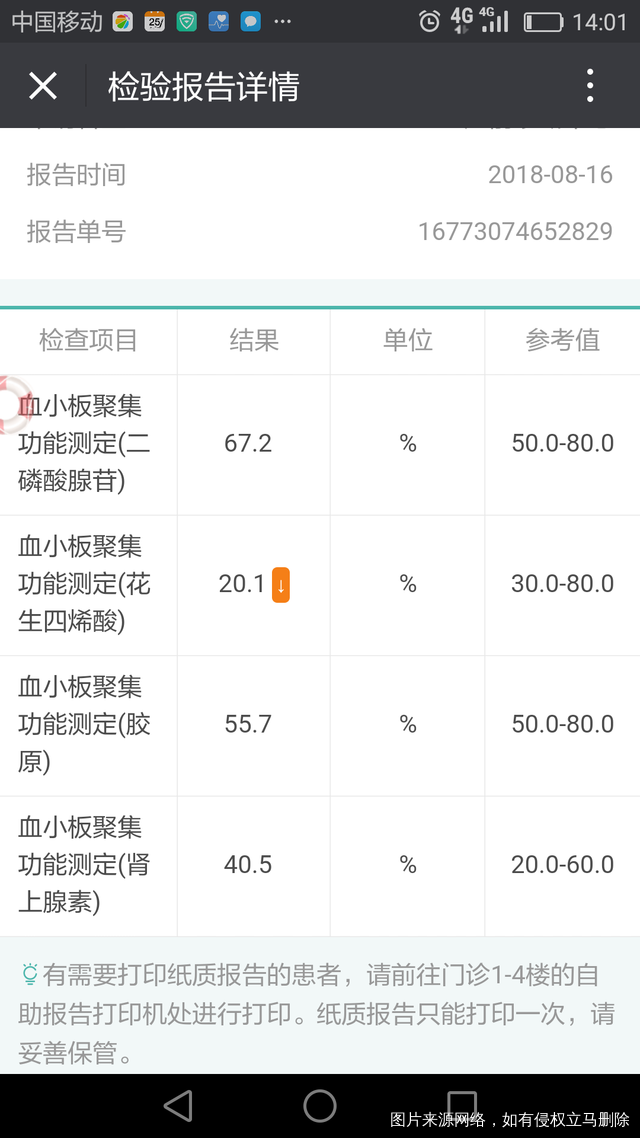This screenshot has height=1138, width=640.
Task: Tap the 结果 column header
Action: click(254, 341)
